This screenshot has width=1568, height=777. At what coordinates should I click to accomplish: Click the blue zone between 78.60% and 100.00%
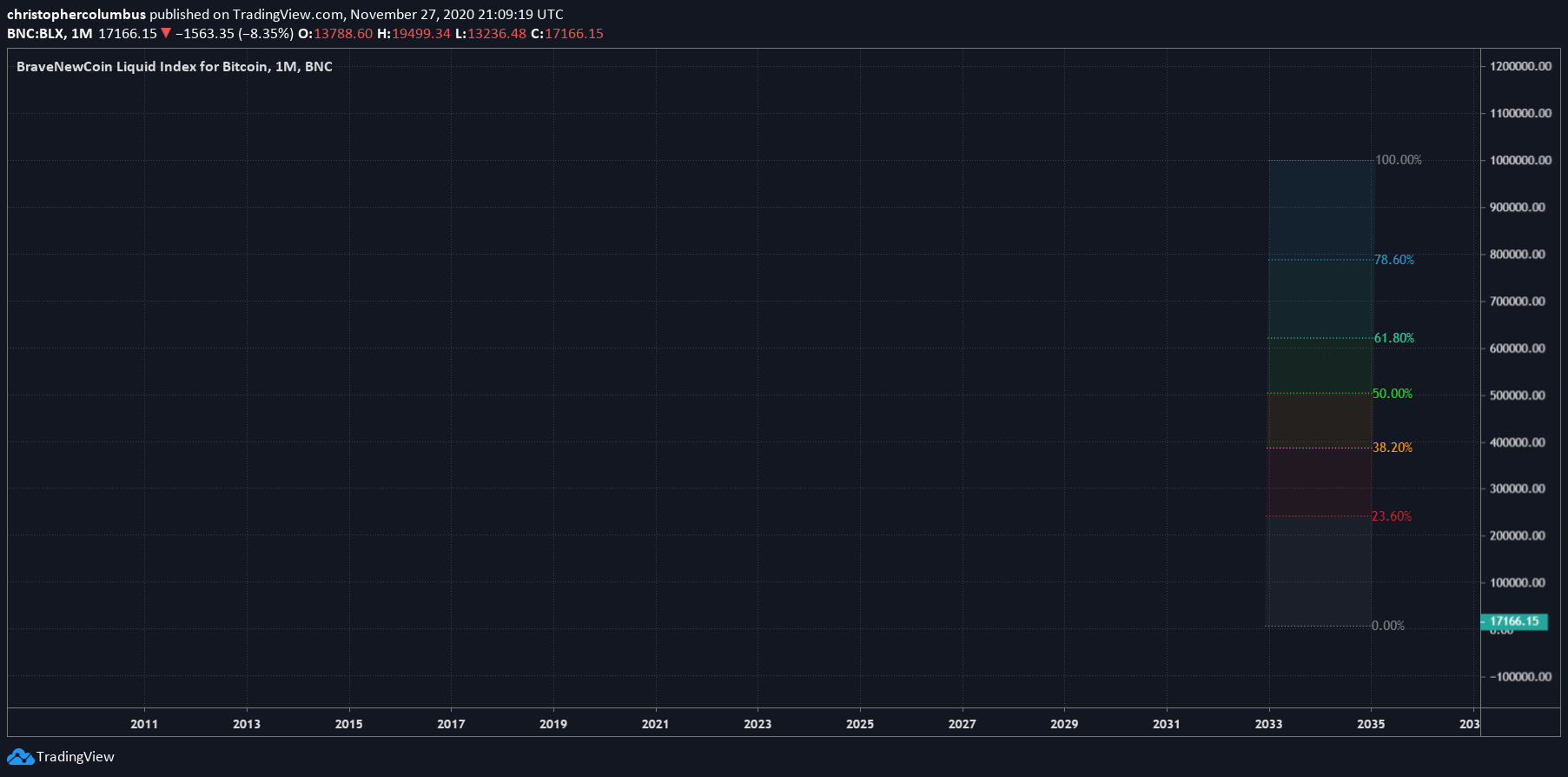(1321, 209)
